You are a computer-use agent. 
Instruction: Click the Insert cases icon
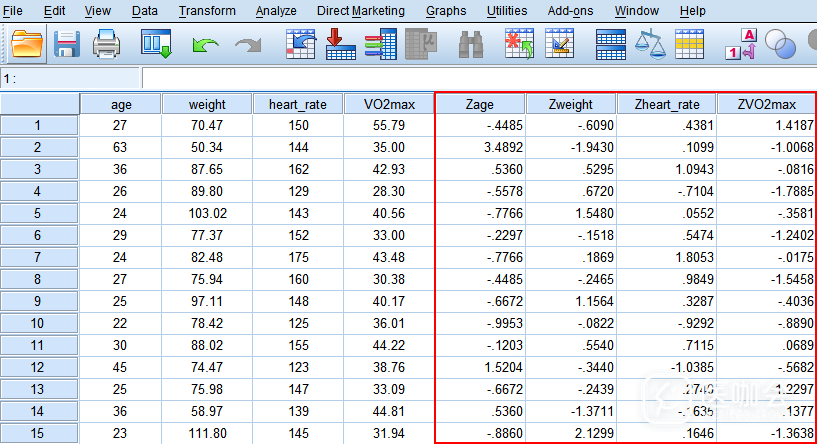519,44
